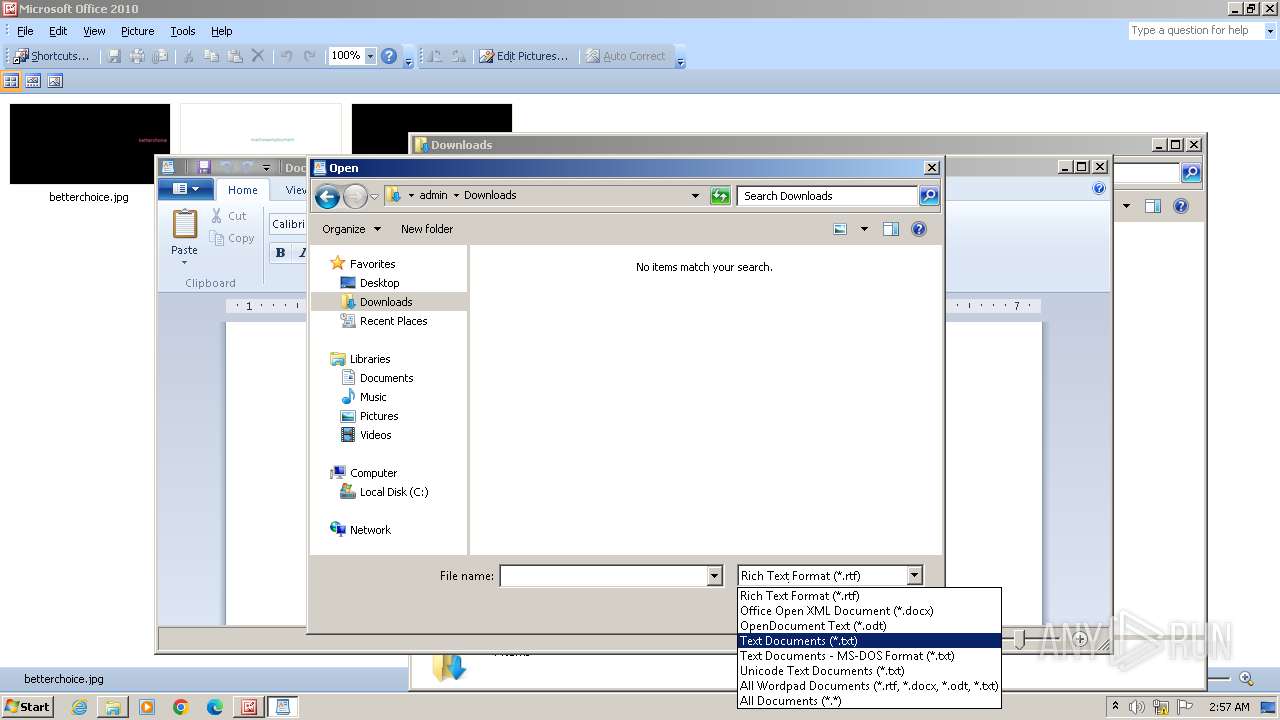Click the File name input field
Screen dimensions: 1280x720
click(604, 575)
